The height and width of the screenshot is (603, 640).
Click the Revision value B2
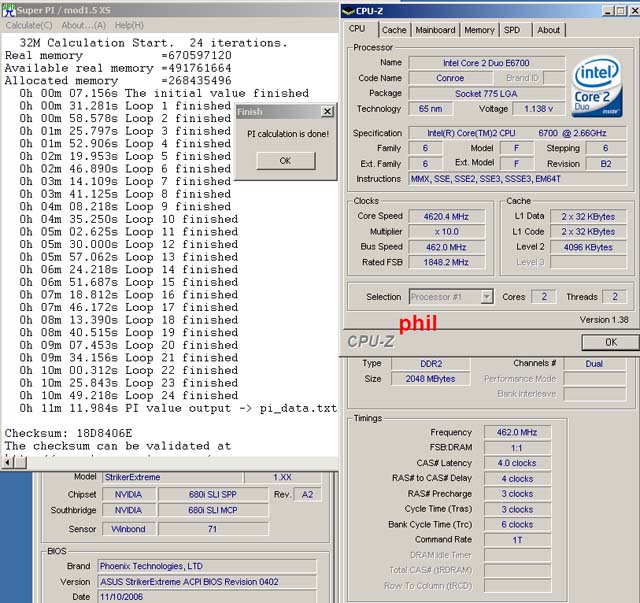coord(606,164)
